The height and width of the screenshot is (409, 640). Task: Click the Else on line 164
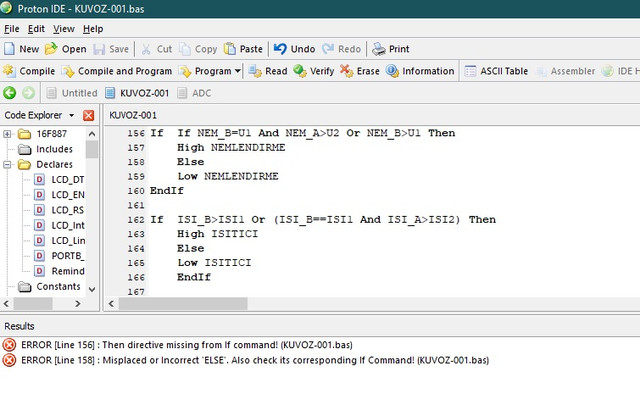[x=190, y=249]
